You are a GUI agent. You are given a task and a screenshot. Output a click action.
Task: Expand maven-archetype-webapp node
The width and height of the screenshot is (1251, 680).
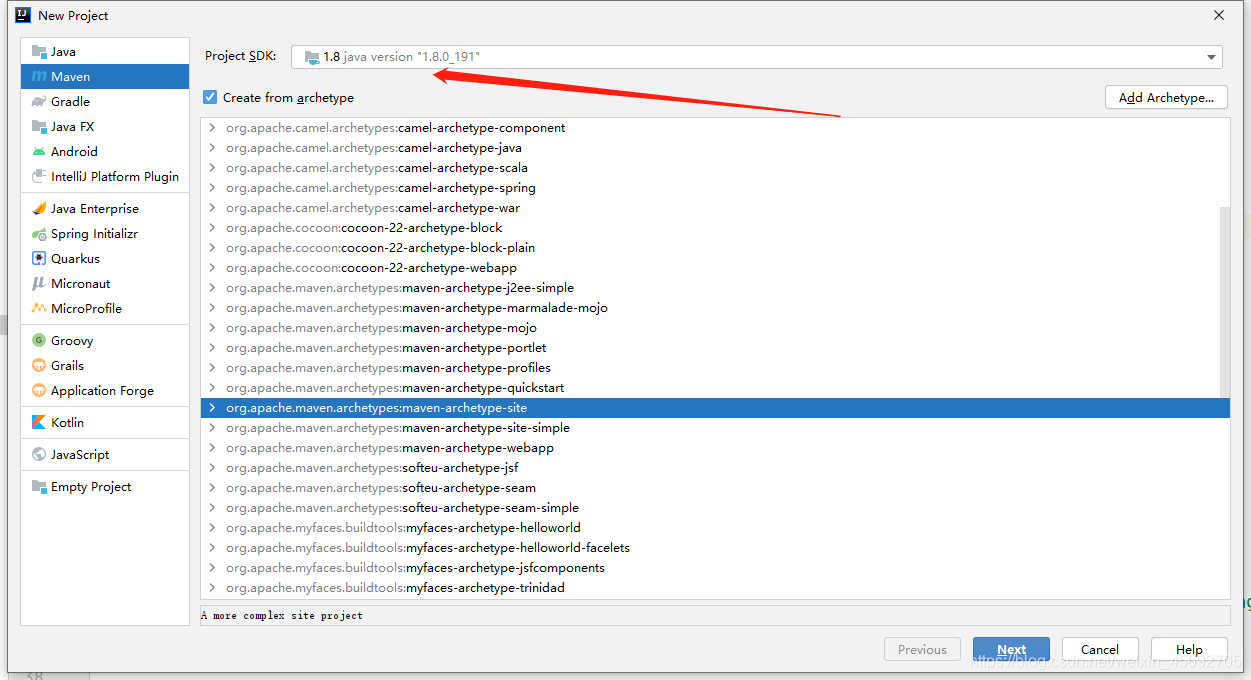(212, 448)
